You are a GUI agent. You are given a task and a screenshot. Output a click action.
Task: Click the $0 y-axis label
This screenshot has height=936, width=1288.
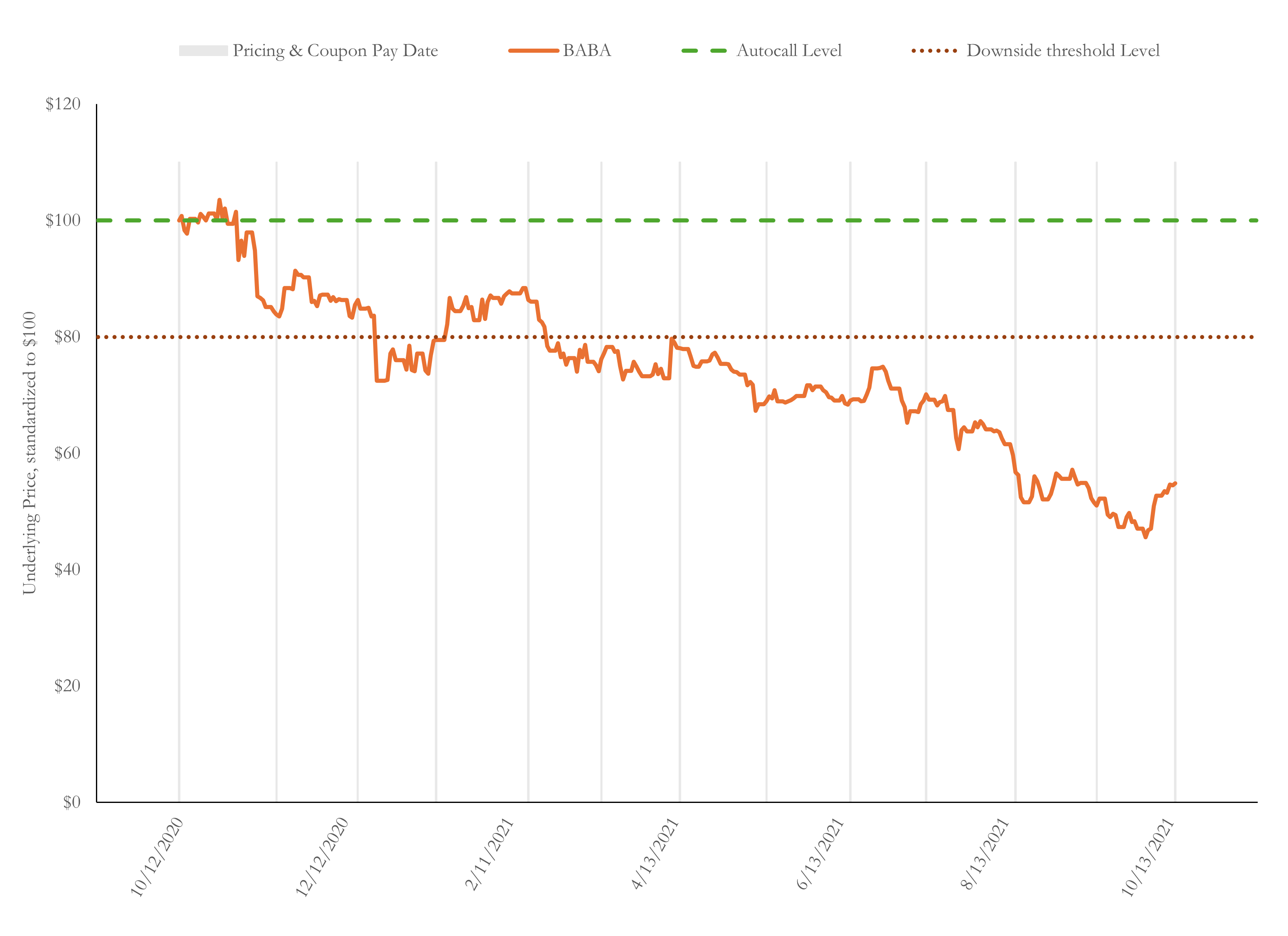pos(72,802)
